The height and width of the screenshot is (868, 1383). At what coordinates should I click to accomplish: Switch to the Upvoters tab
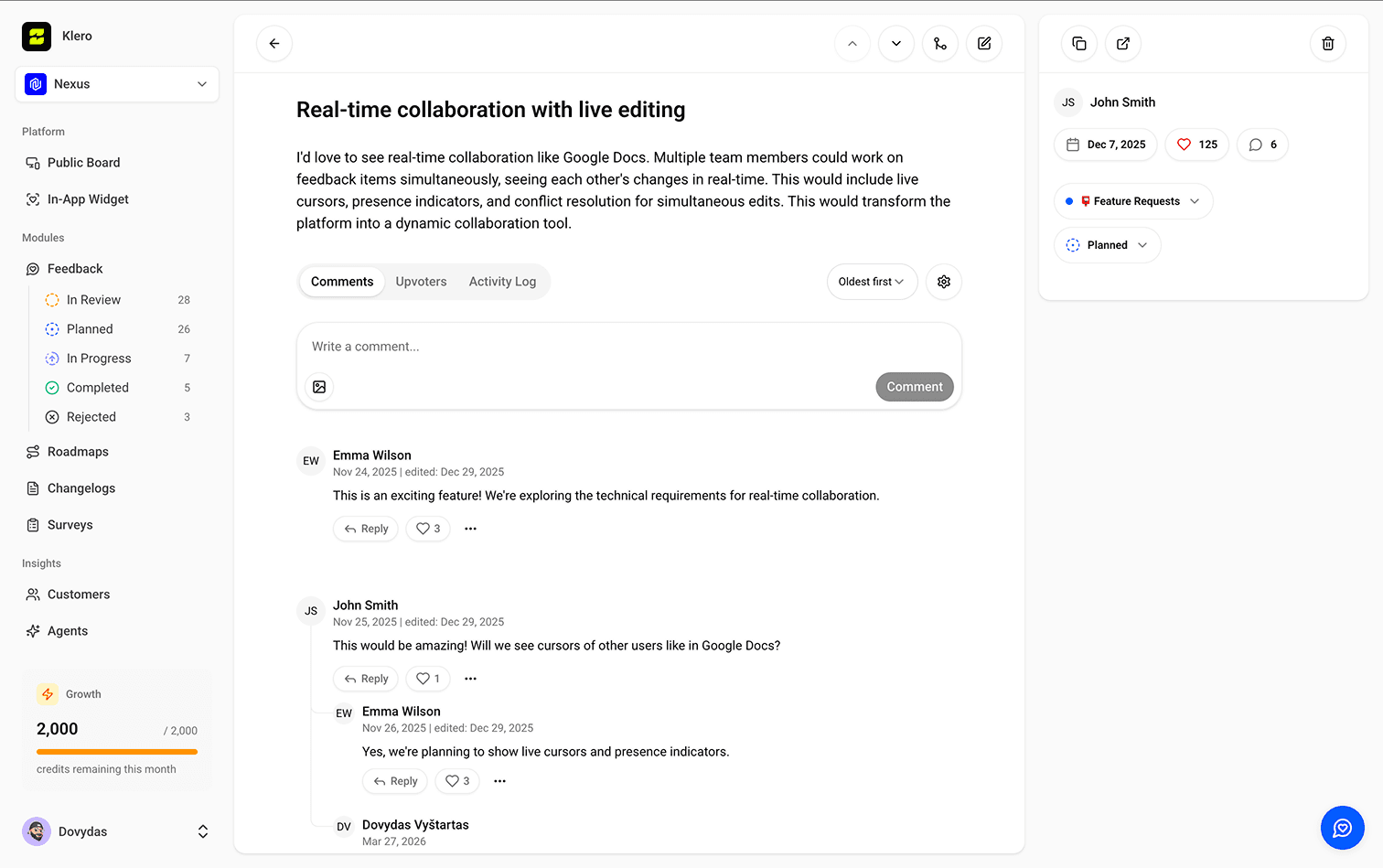click(422, 282)
